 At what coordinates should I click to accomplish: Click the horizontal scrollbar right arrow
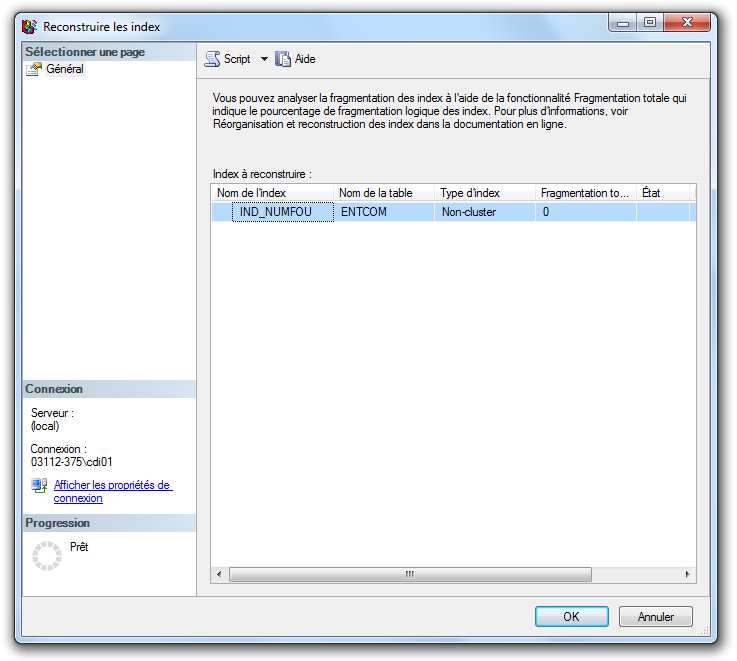687,575
